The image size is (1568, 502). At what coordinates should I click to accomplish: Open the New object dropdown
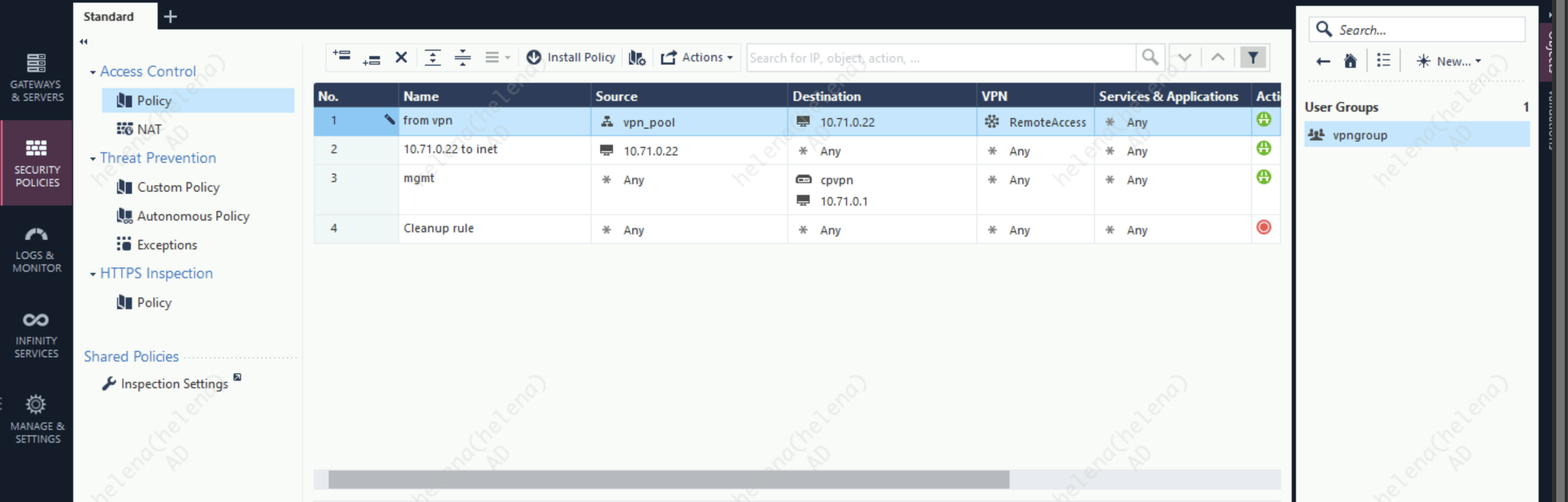point(1449,61)
